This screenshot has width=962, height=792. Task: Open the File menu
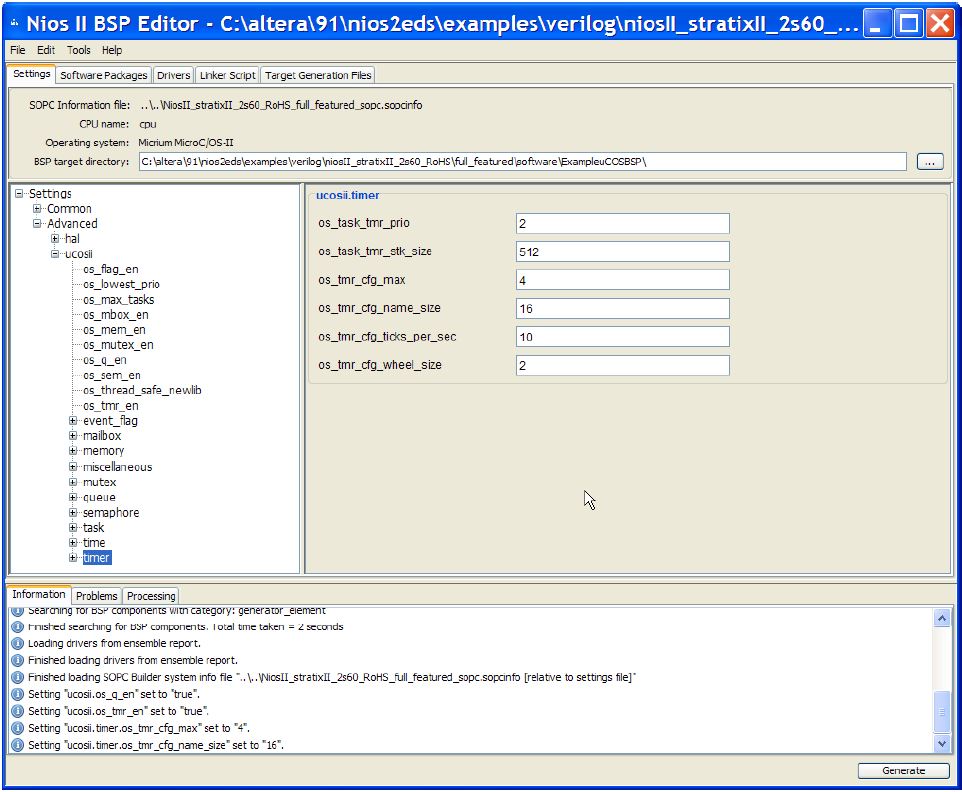[x=18, y=50]
